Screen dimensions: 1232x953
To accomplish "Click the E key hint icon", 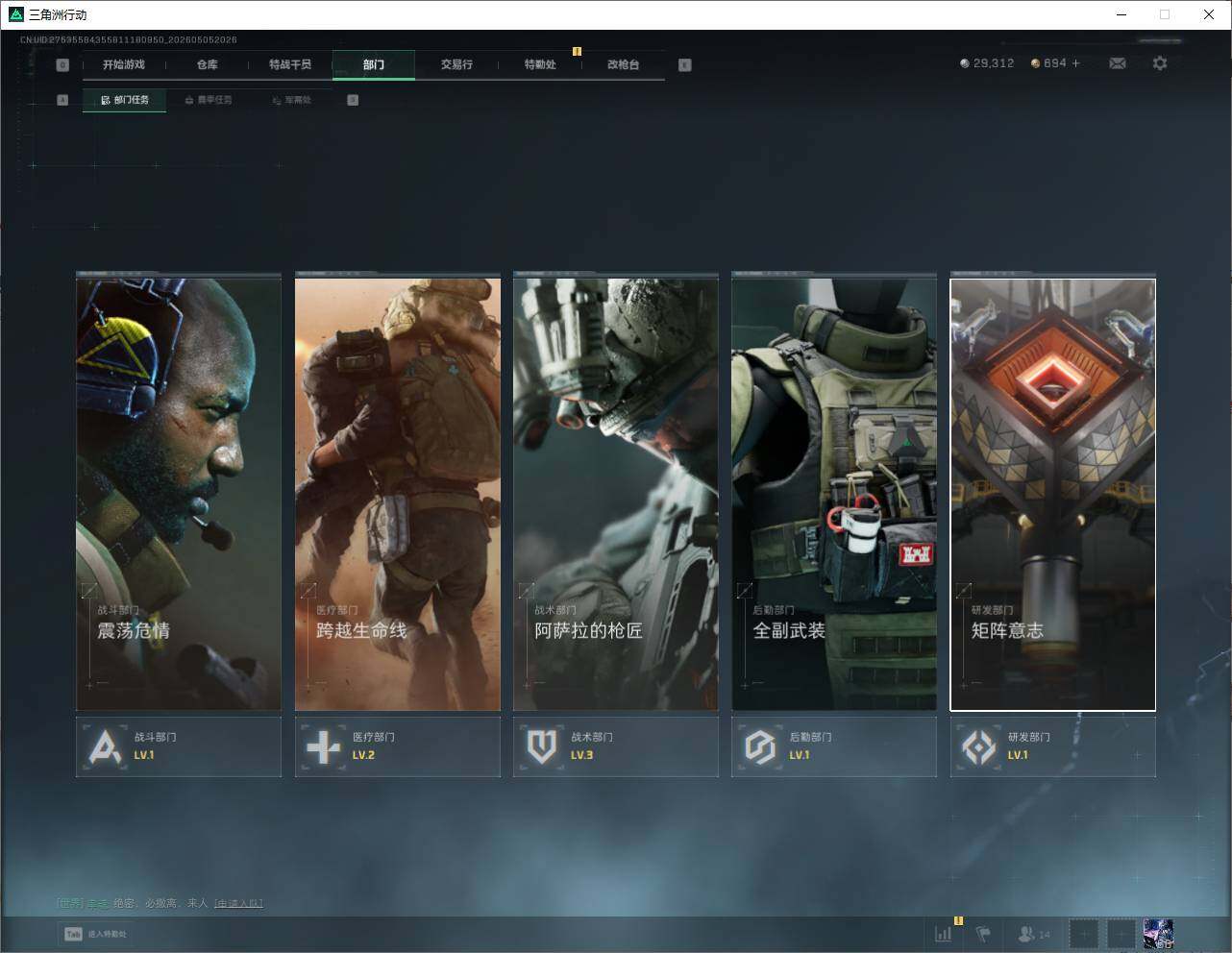I will pos(684,65).
